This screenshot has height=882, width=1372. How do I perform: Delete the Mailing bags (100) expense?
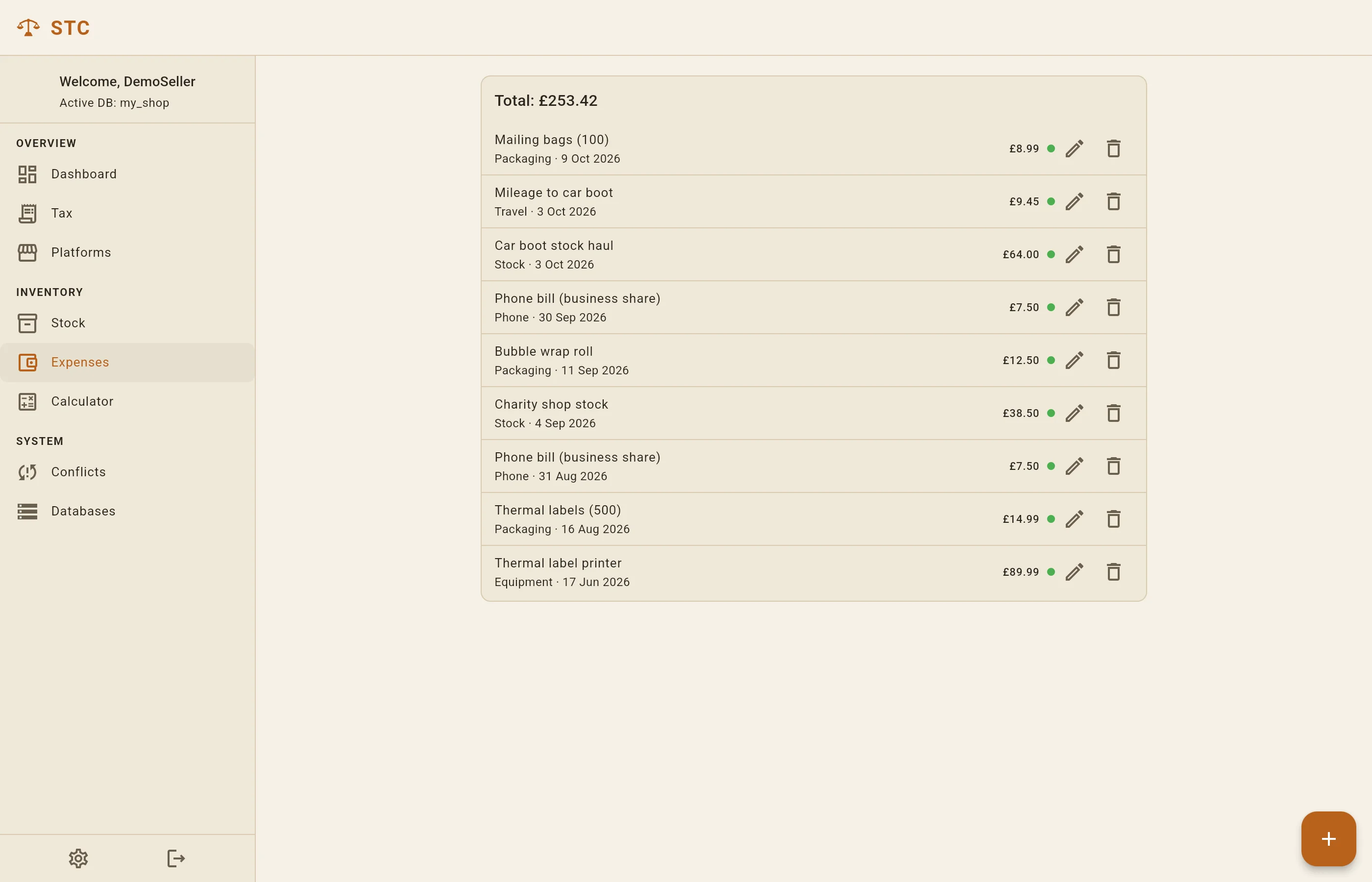coord(1113,149)
